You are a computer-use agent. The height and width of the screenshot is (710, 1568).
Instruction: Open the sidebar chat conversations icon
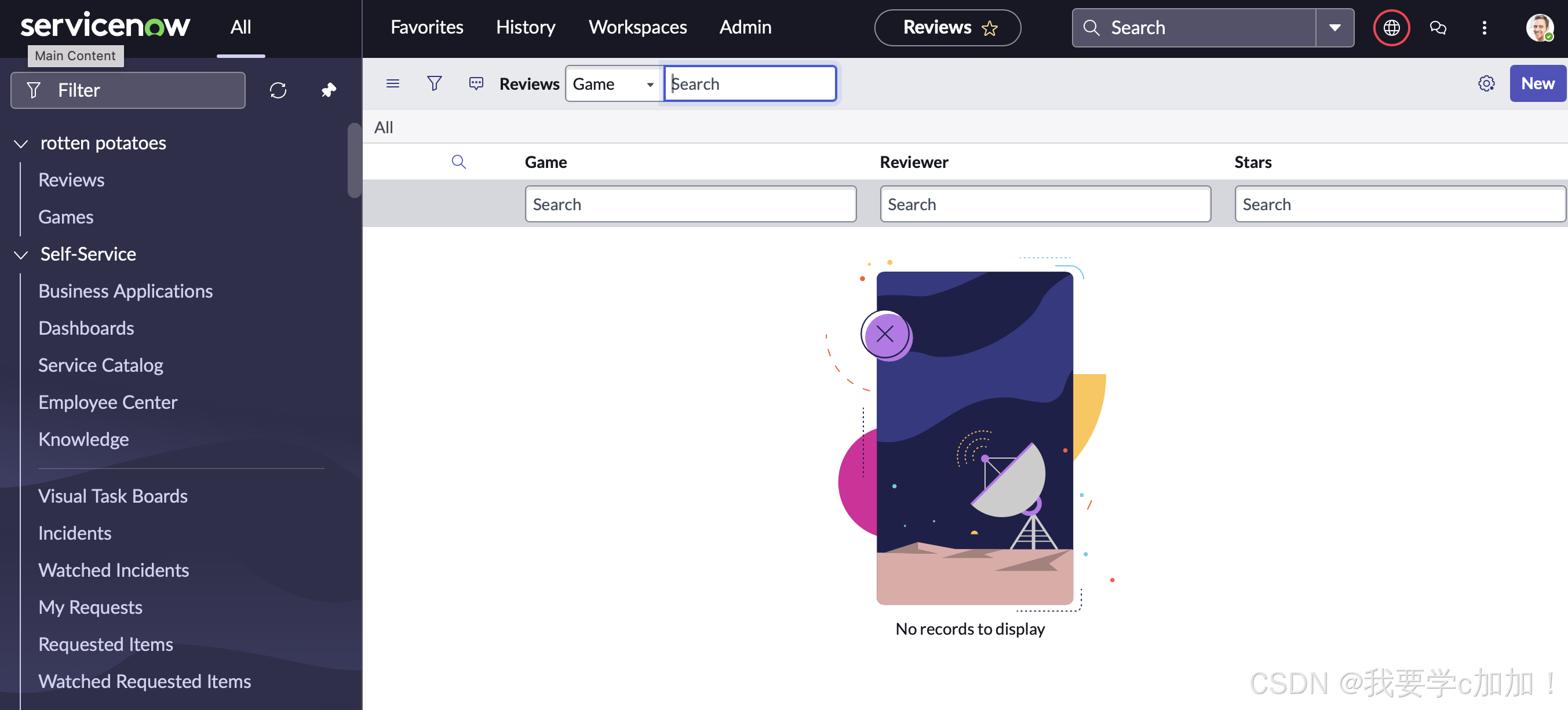1438,27
